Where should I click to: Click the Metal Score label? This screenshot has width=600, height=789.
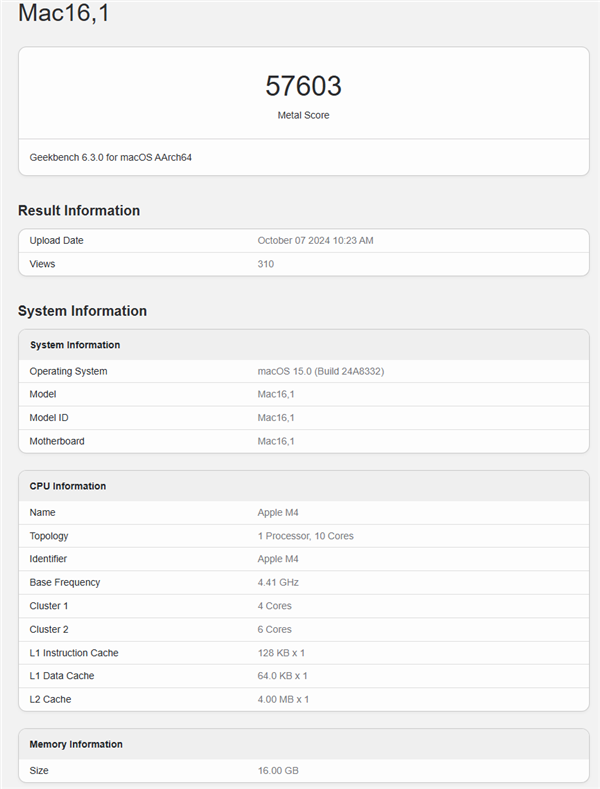coord(303,115)
